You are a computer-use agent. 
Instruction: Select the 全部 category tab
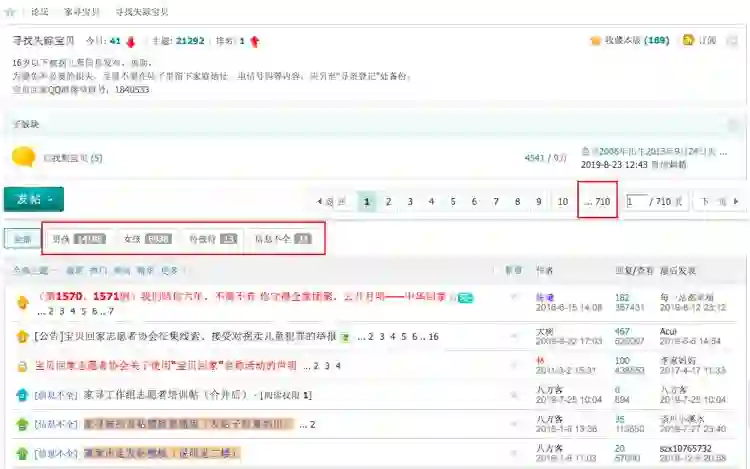pos(22,239)
